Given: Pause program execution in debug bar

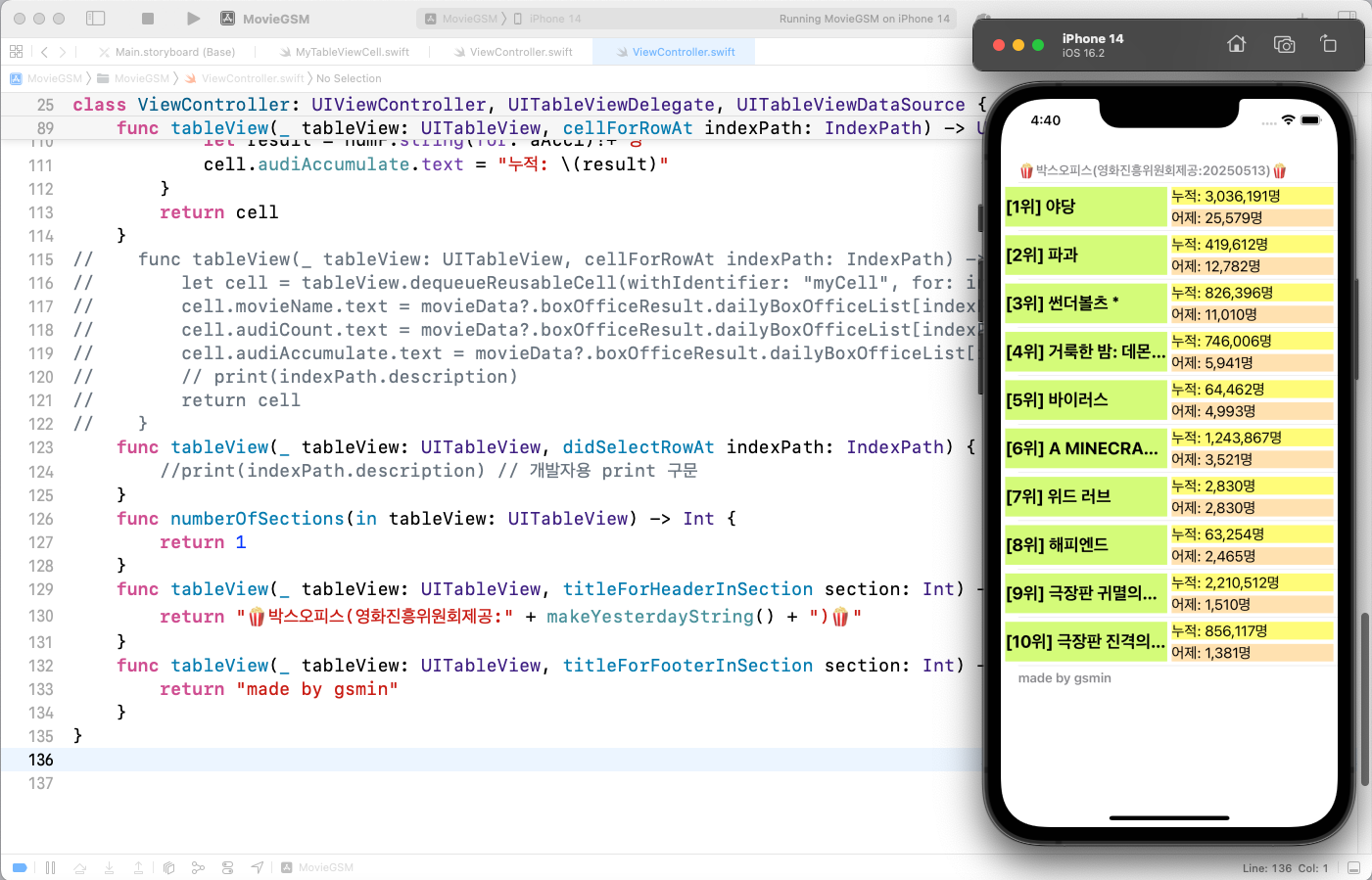Looking at the screenshot, I should [50, 867].
